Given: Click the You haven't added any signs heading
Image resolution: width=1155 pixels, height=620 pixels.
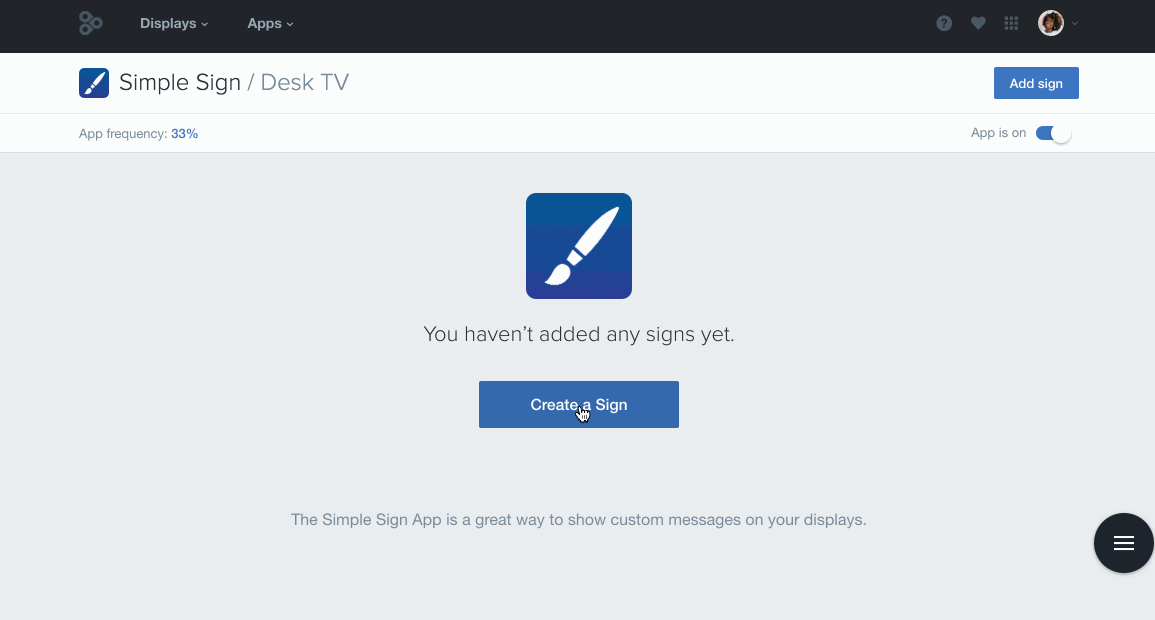Looking at the screenshot, I should (579, 334).
